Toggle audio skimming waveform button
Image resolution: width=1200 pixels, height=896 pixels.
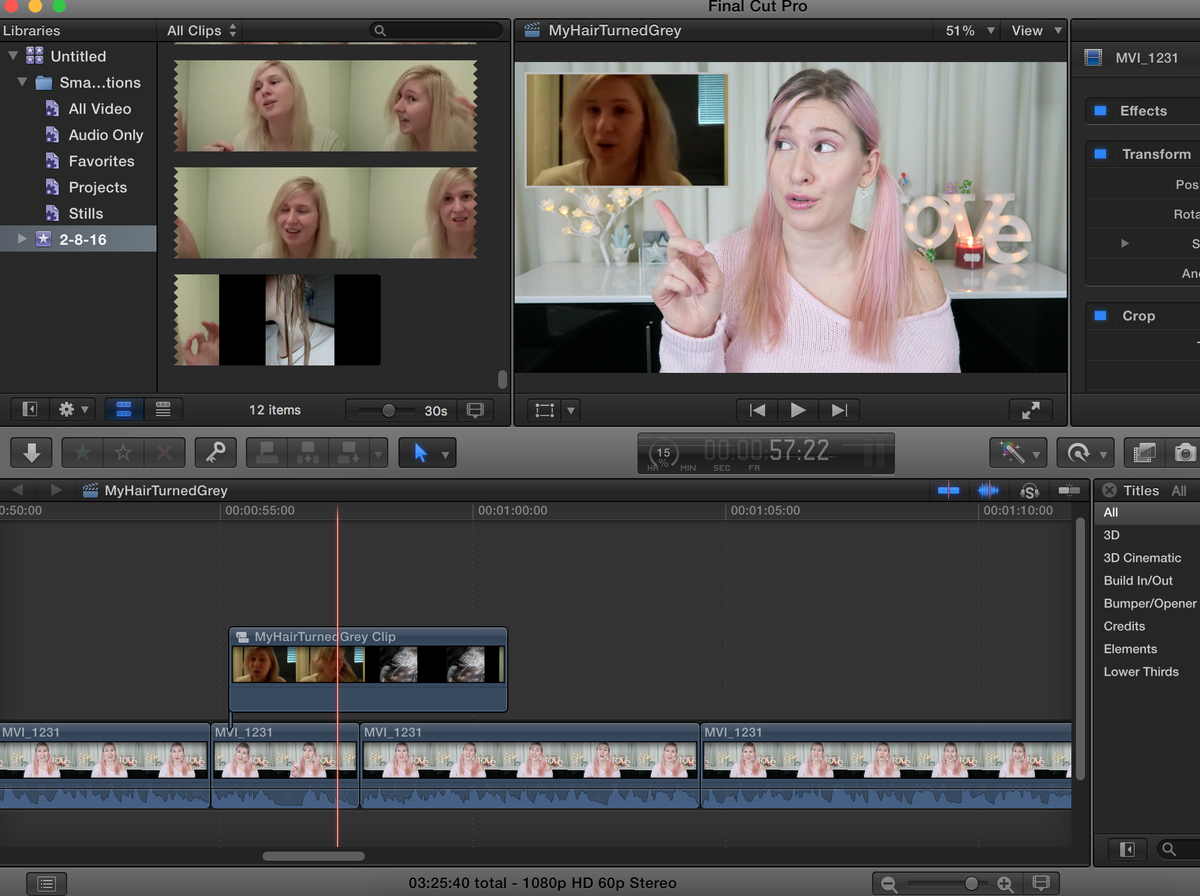pos(988,490)
